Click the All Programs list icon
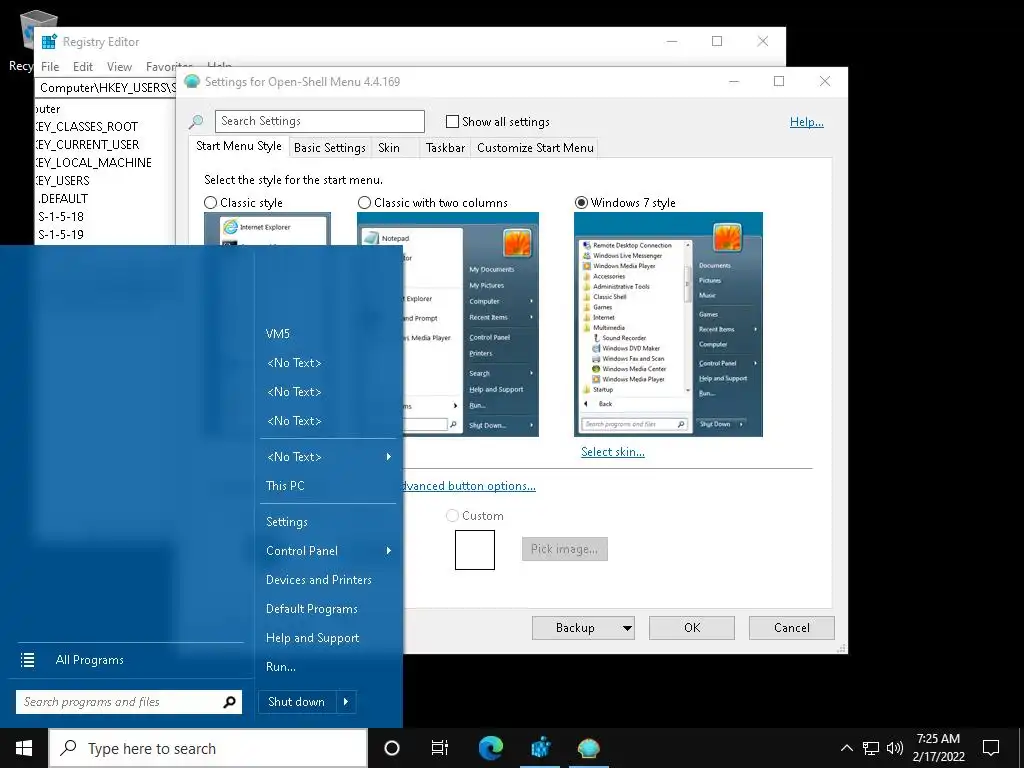 [27, 660]
